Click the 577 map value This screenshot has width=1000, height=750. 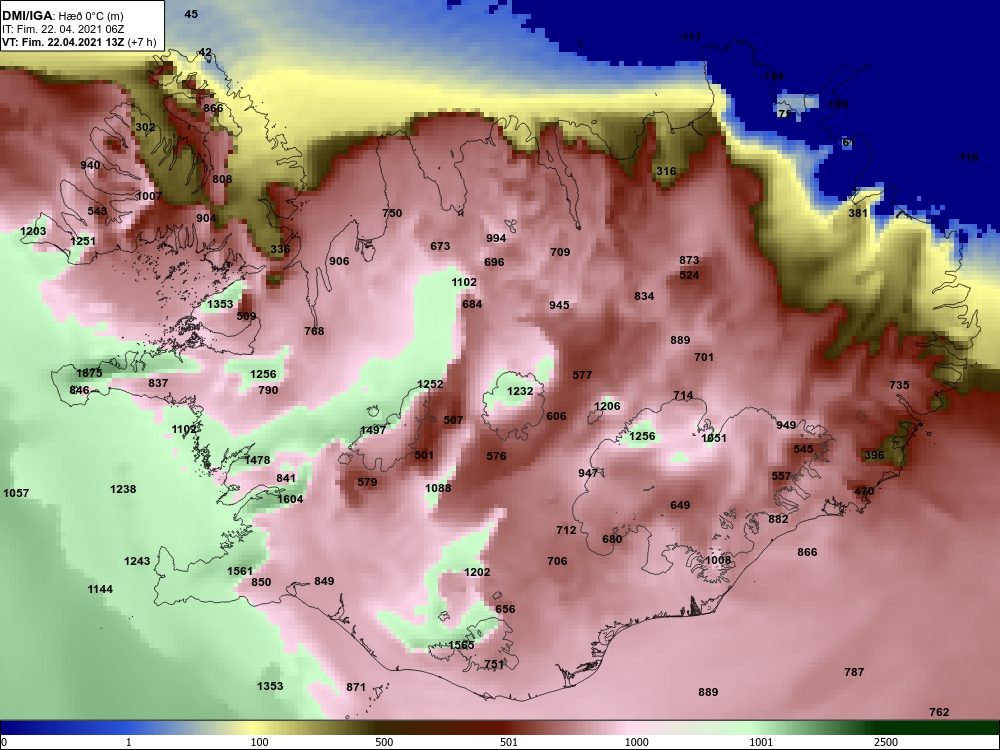coord(582,375)
